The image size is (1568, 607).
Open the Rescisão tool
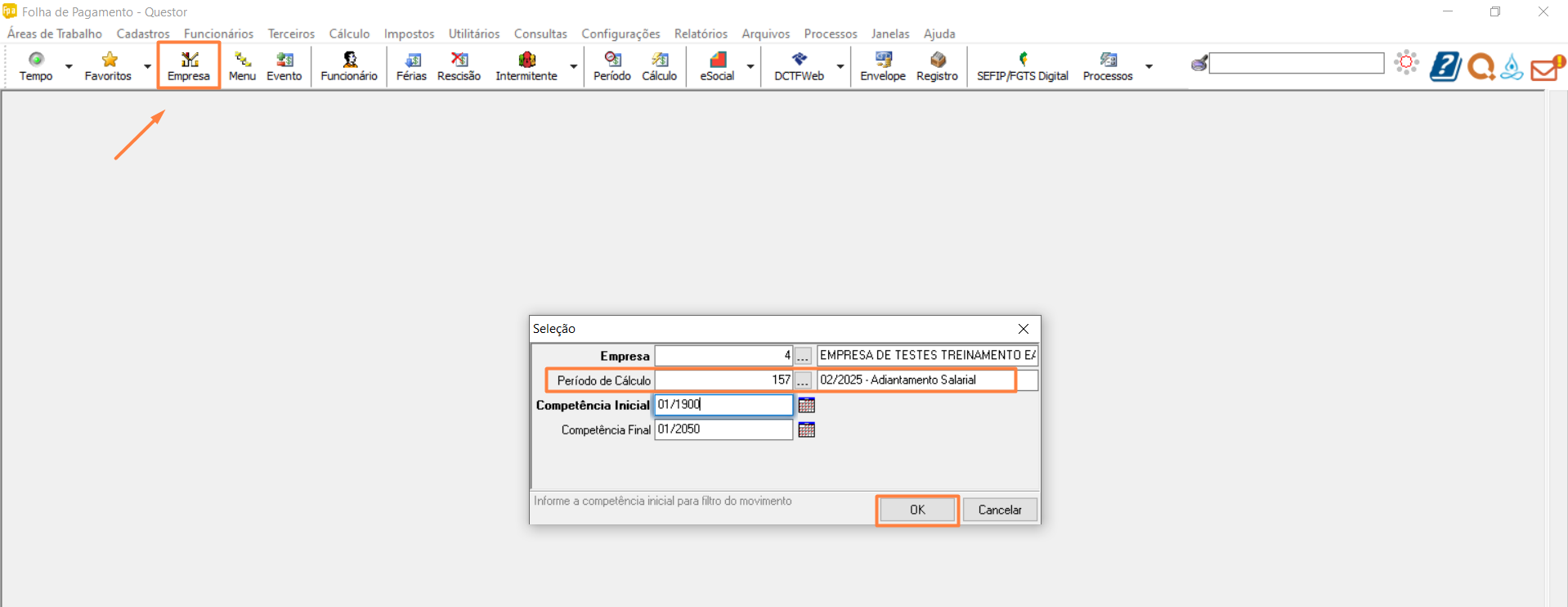point(459,65)
